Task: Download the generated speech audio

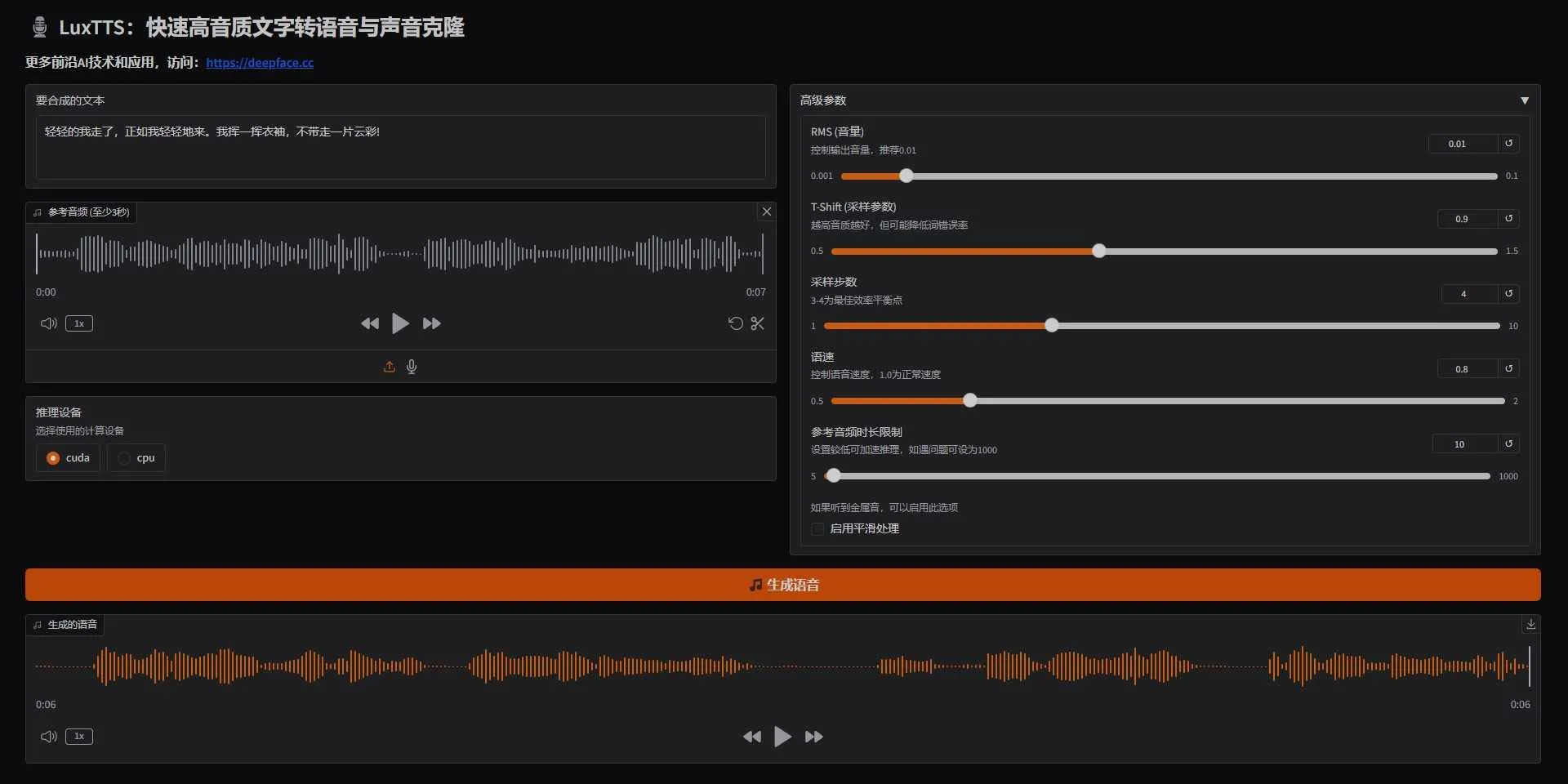Action: click(1530, 624)
